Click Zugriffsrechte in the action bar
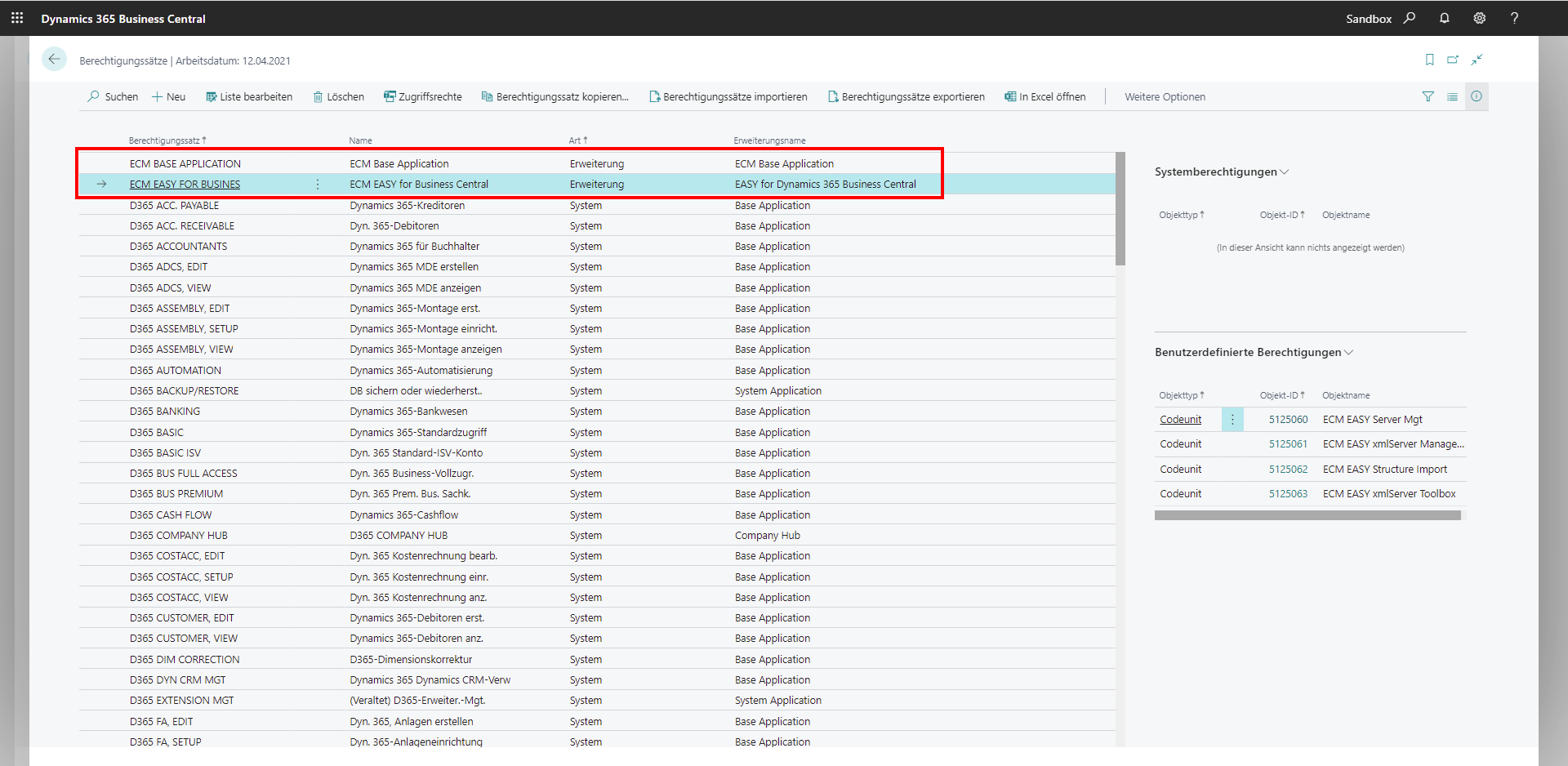 click(422, 96)
